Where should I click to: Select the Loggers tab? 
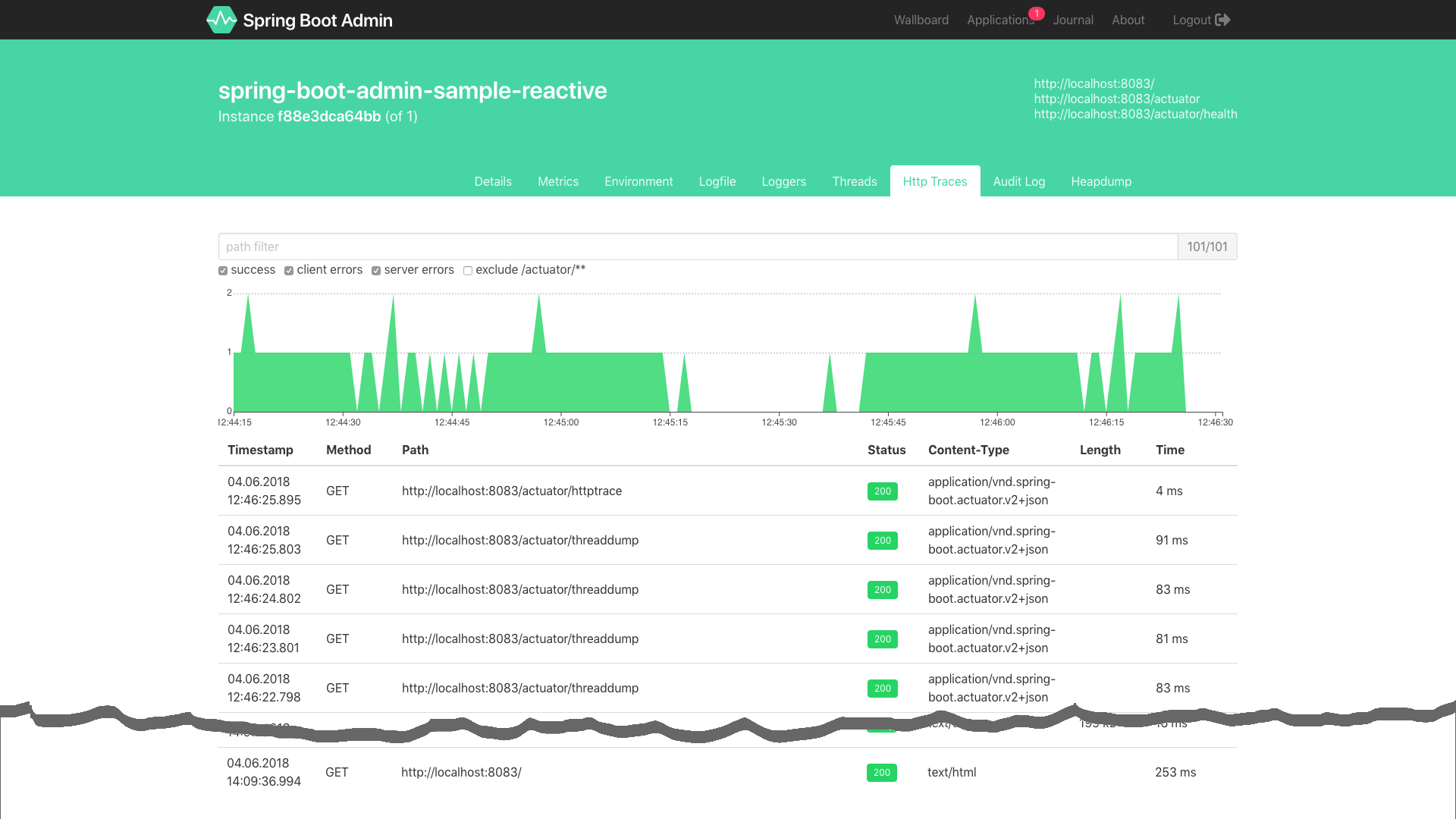[x=784, y=181]
